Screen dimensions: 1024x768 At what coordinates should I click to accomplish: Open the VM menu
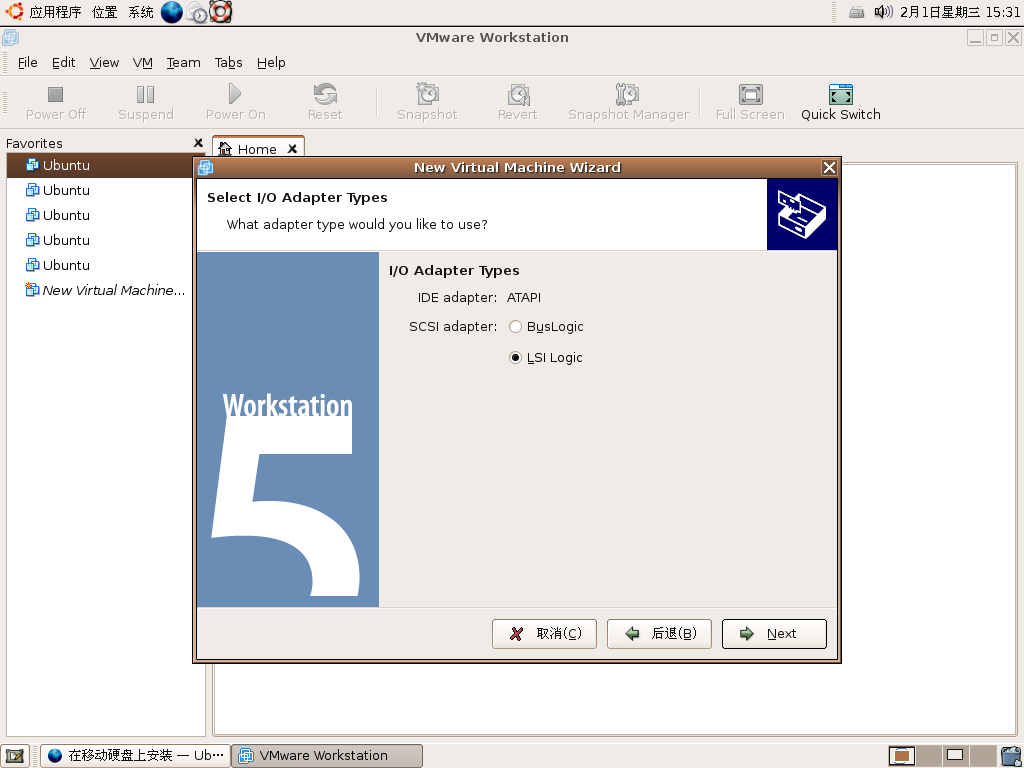point(142,63)
